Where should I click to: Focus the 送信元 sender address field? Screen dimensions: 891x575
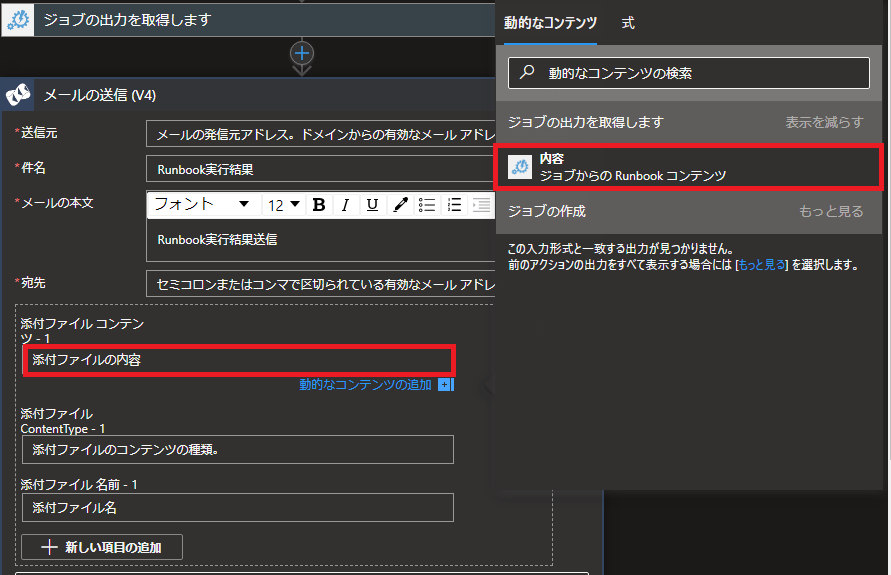(320, 134)
